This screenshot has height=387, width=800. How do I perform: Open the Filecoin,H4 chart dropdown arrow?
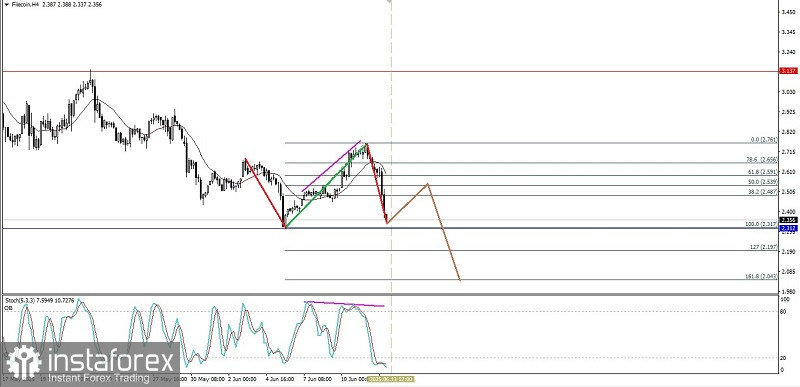[6, 5]
